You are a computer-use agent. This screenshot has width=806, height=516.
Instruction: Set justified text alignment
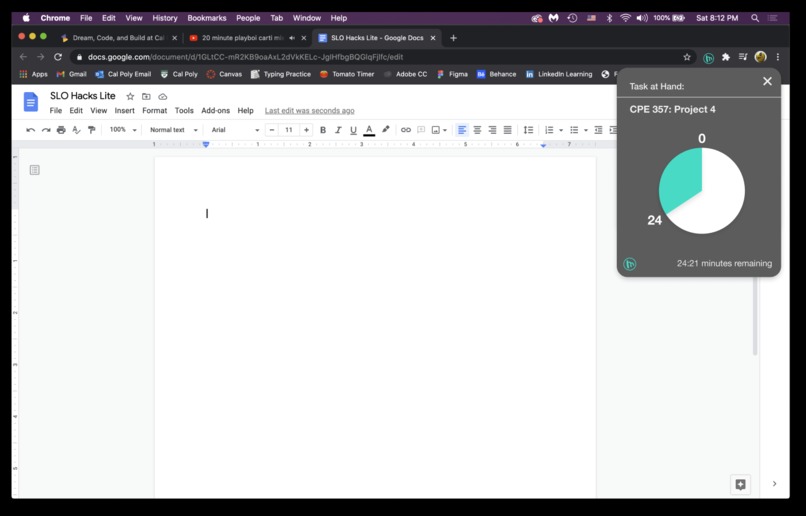pos(507,130)
